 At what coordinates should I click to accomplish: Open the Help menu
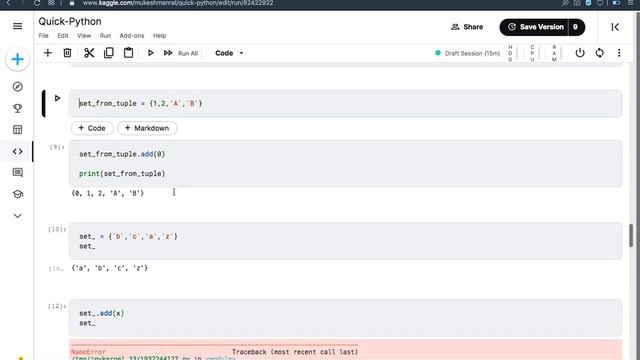[159, 36]
